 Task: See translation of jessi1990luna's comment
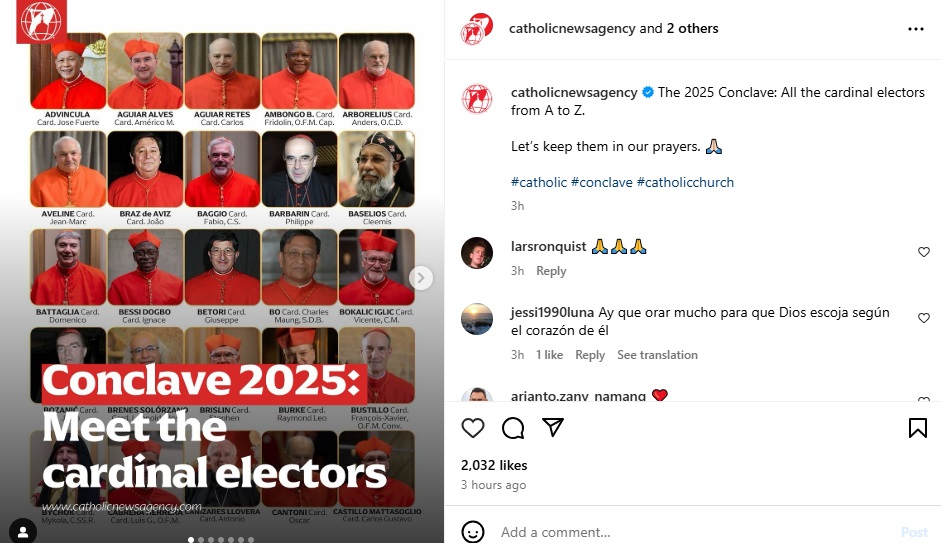tap(657, 355)
